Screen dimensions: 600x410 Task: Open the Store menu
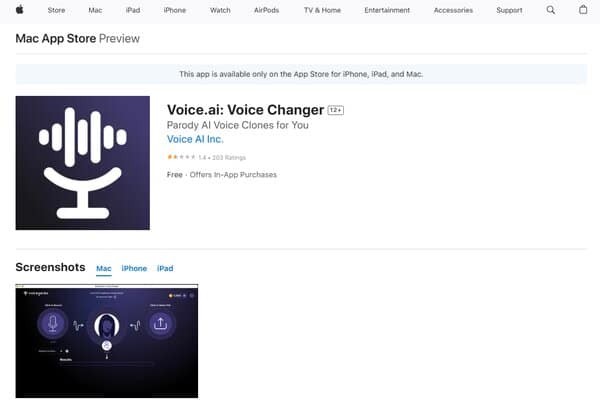pos(56,10)
